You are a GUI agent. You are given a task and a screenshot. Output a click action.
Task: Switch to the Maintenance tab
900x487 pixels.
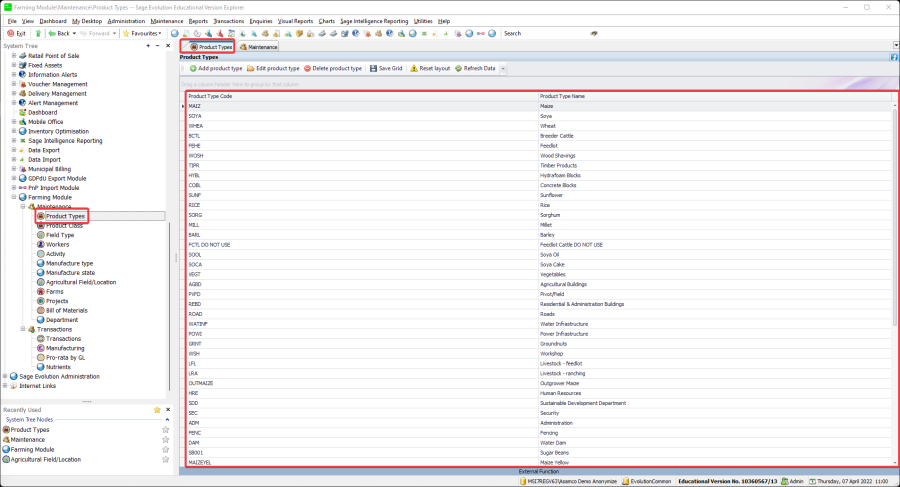tap(259, 47)
